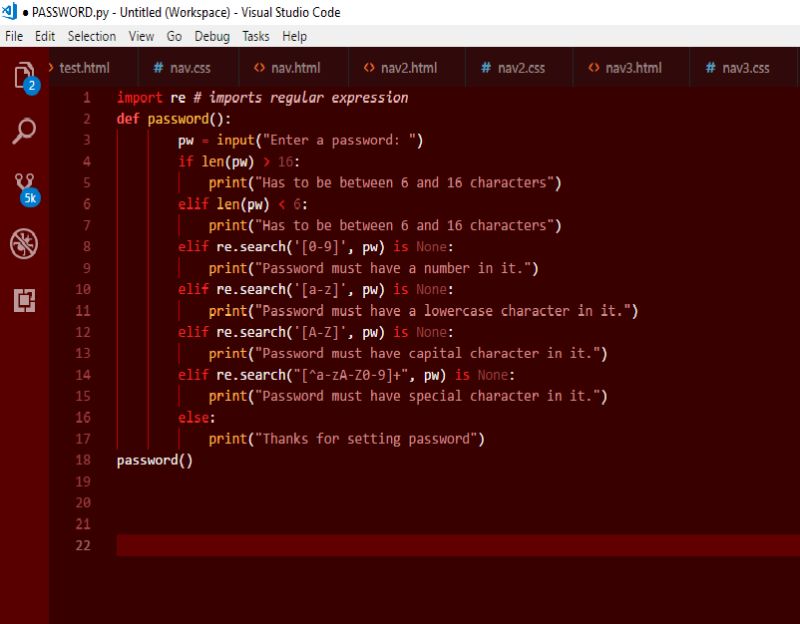Open the Help menu
Viewport: 800px width, 624px height.
294,36
